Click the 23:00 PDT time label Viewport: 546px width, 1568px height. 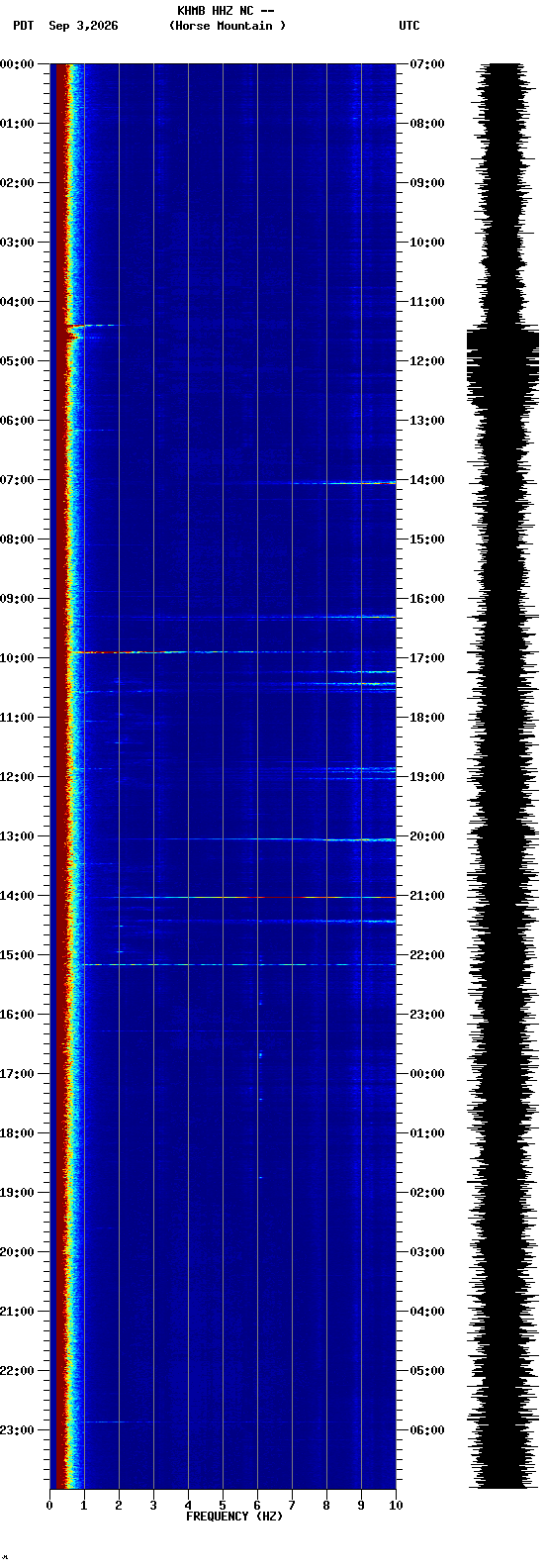18,1430
